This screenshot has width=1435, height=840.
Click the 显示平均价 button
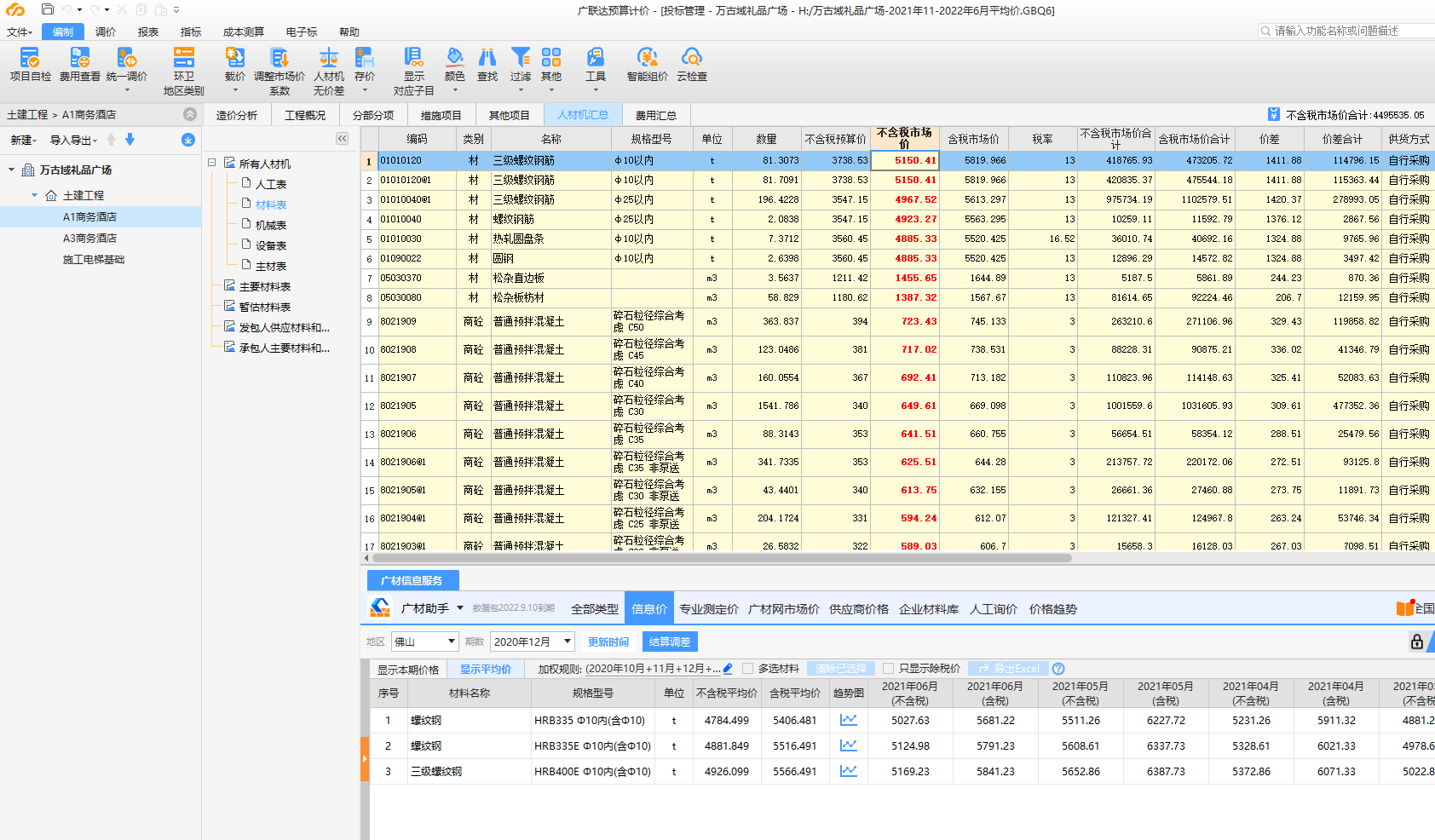pos(486,669)
